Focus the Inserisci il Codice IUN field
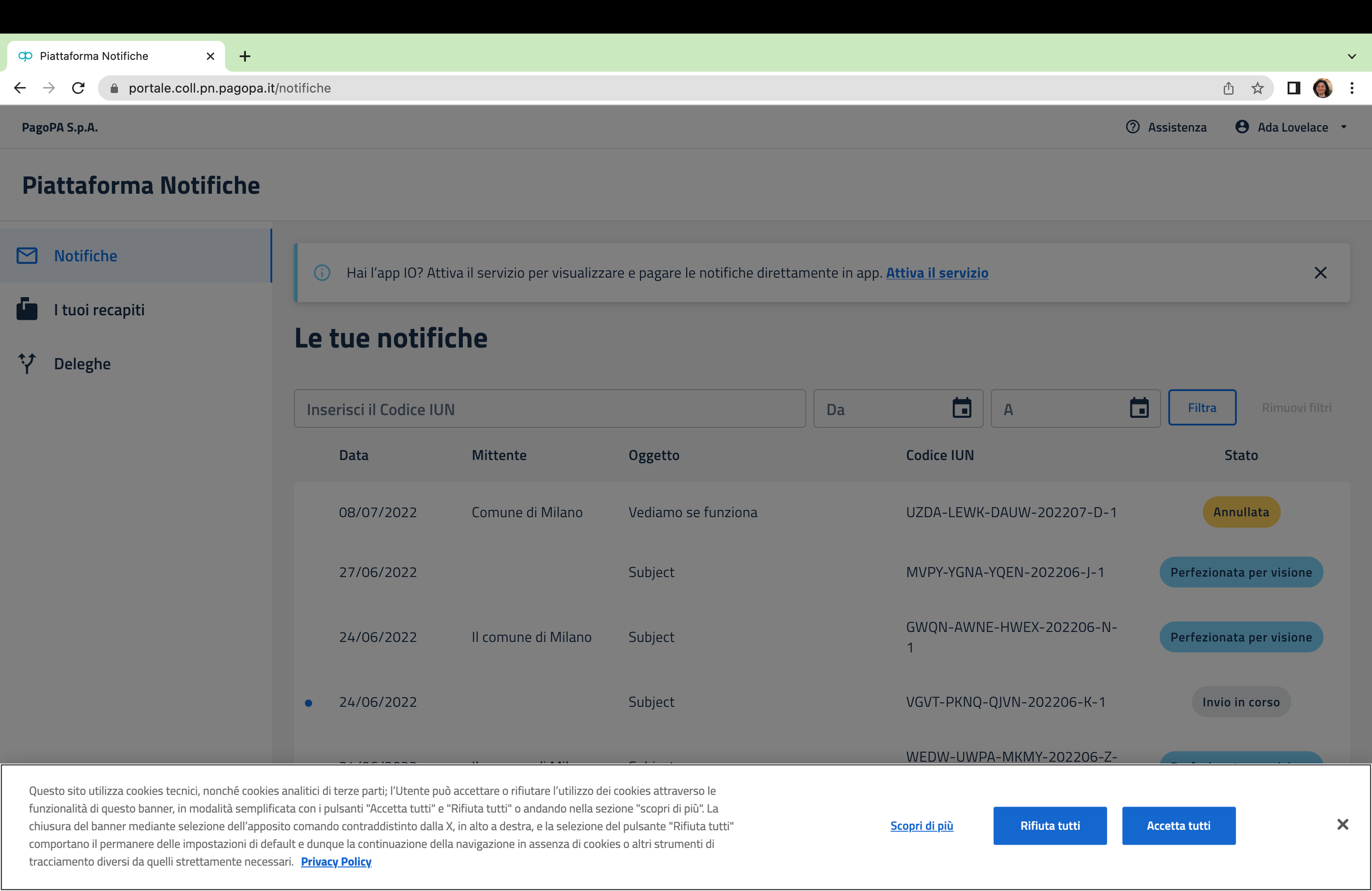This screenshot has height=891, width=1372. click(549, 409)
